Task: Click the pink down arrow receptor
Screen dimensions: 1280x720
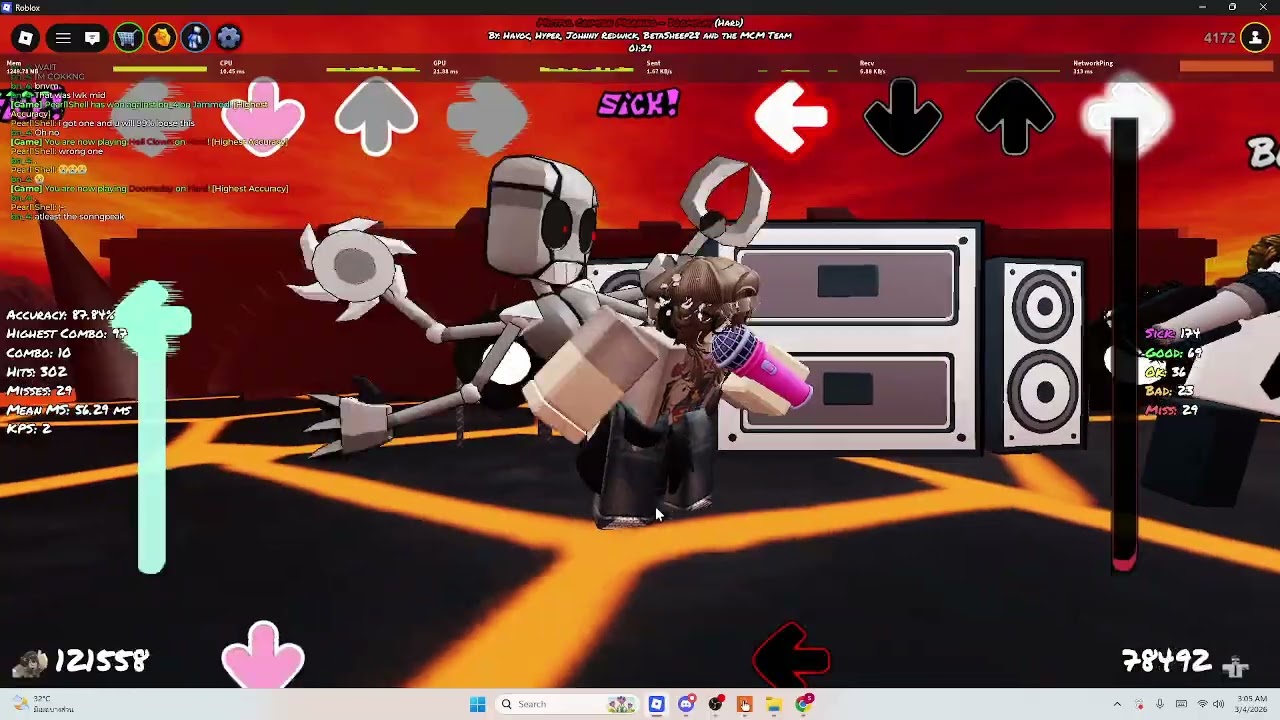Action: pos(263,118)
